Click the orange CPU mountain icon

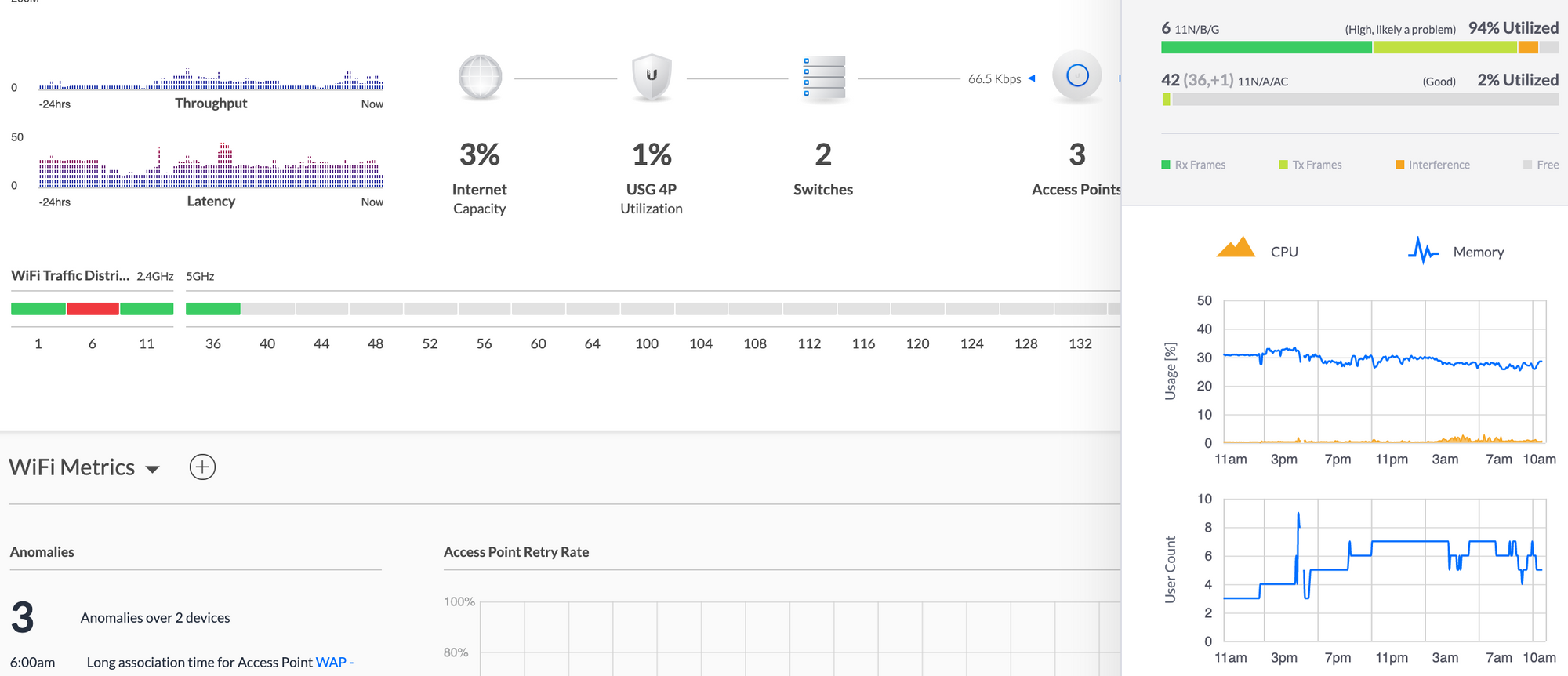click(1236, 248)
